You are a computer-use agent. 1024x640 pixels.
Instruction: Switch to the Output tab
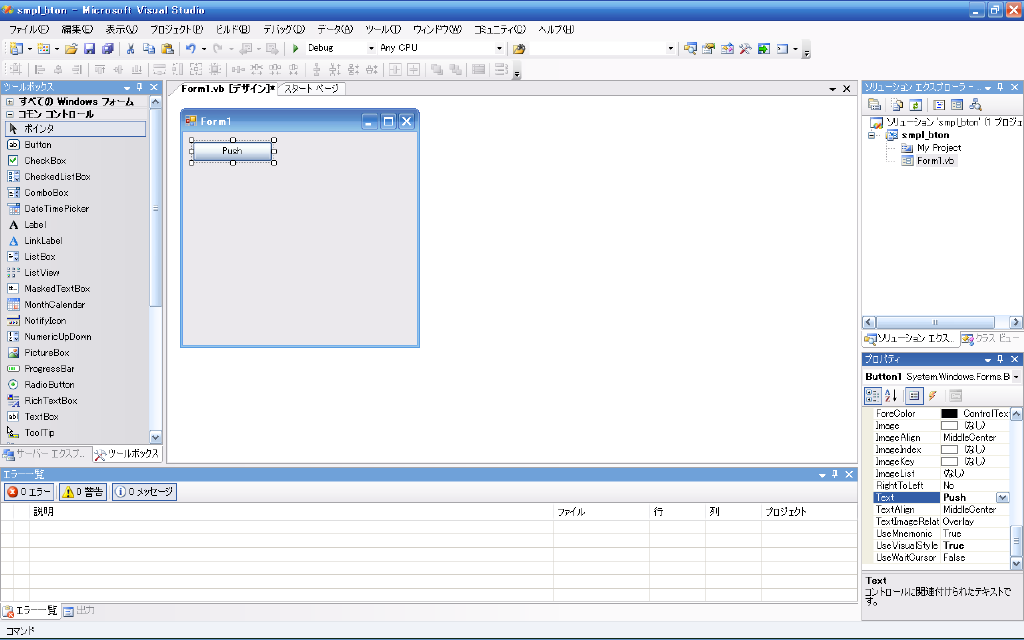click(x=80, y=611)
